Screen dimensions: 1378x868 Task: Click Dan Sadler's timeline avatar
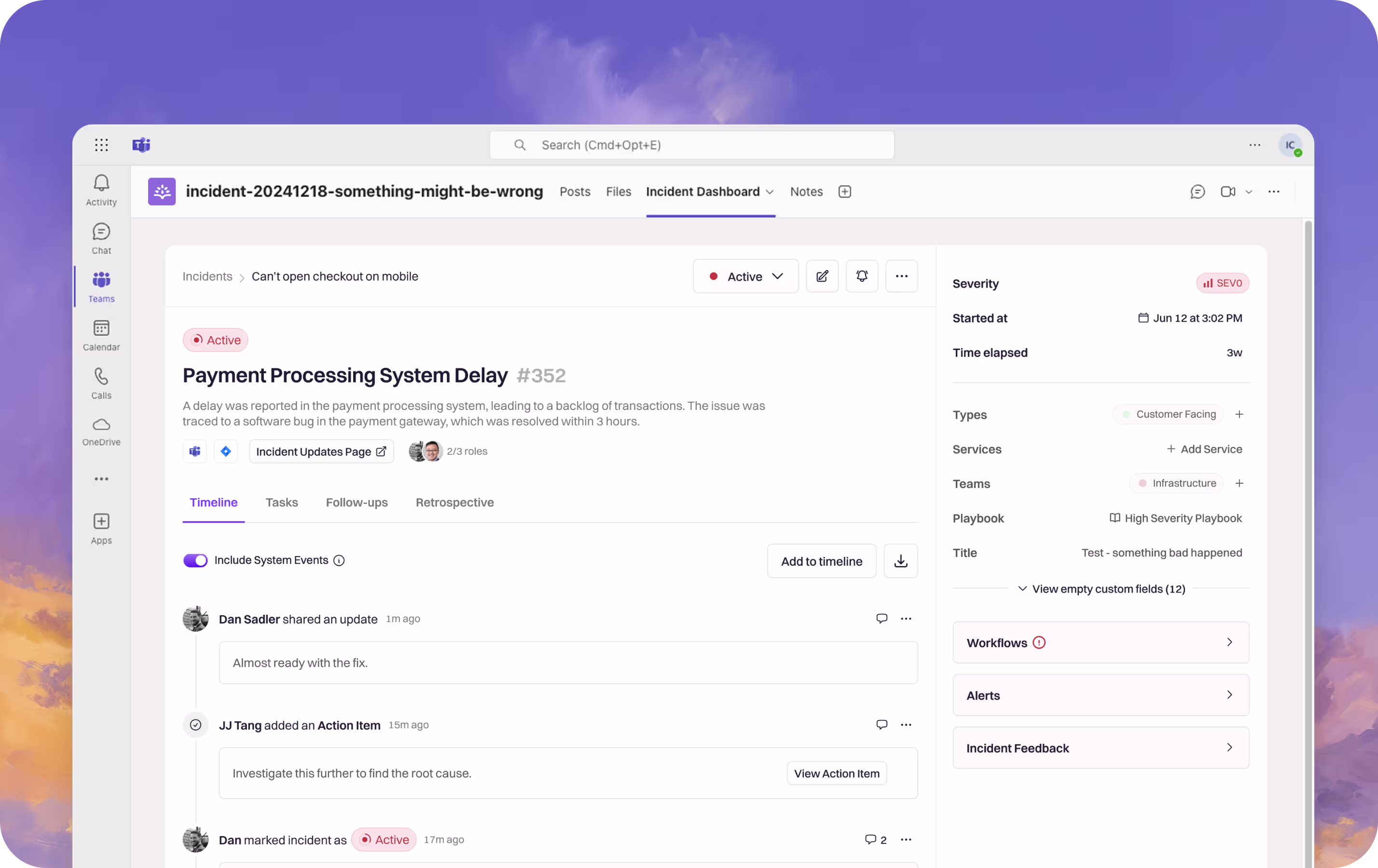(x=196, y=619)
